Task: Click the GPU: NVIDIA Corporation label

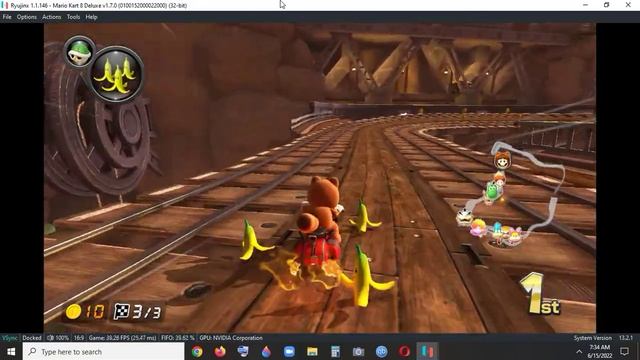Action: click(231, 338)
